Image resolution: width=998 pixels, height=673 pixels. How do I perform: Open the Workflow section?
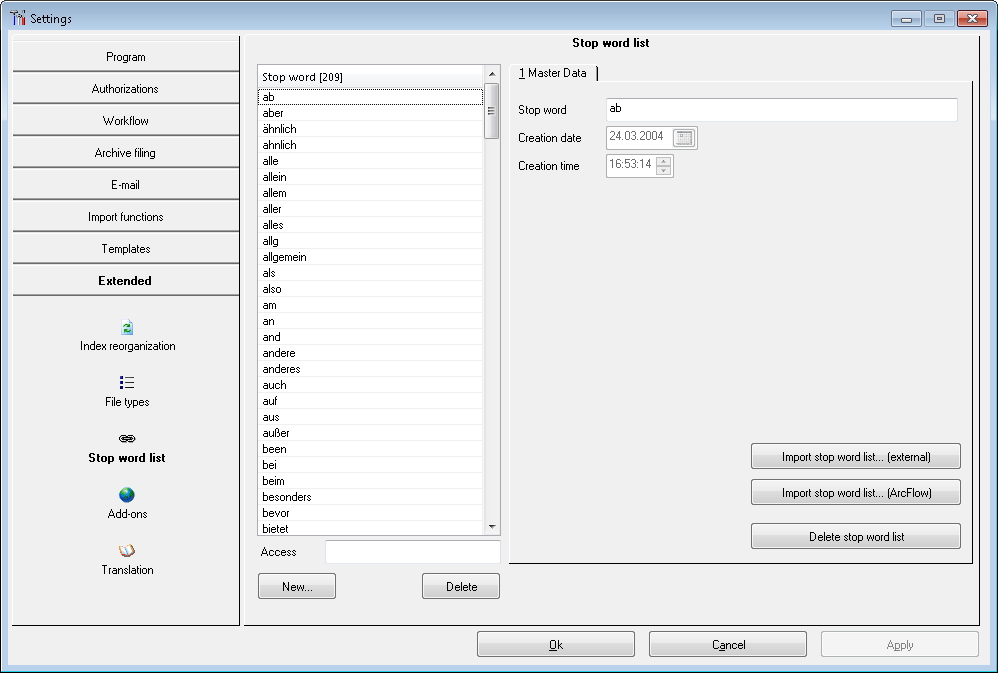125,120
